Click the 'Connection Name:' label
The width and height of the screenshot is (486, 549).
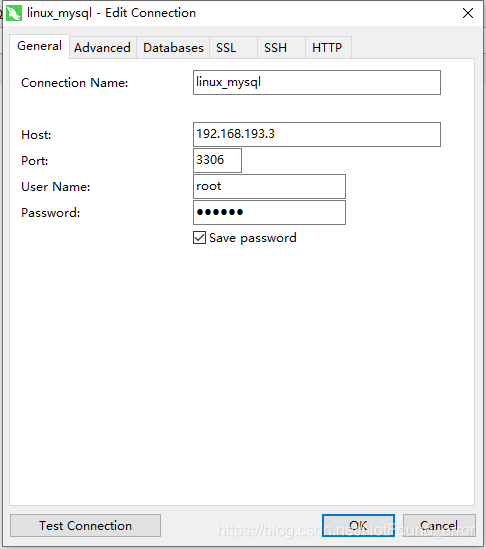75,83
